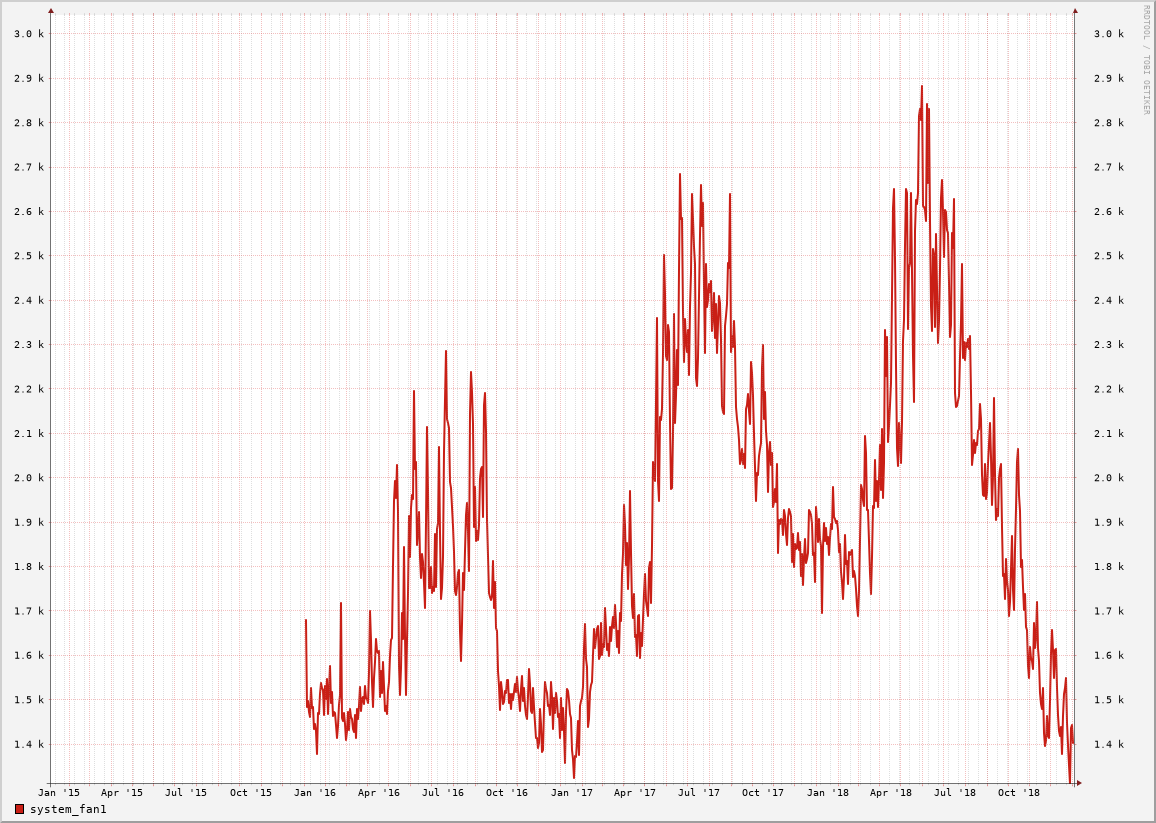Click the red system_fan1 legend color swatch
Screen dimensions: 1156x823
click(x=19, y=809)
